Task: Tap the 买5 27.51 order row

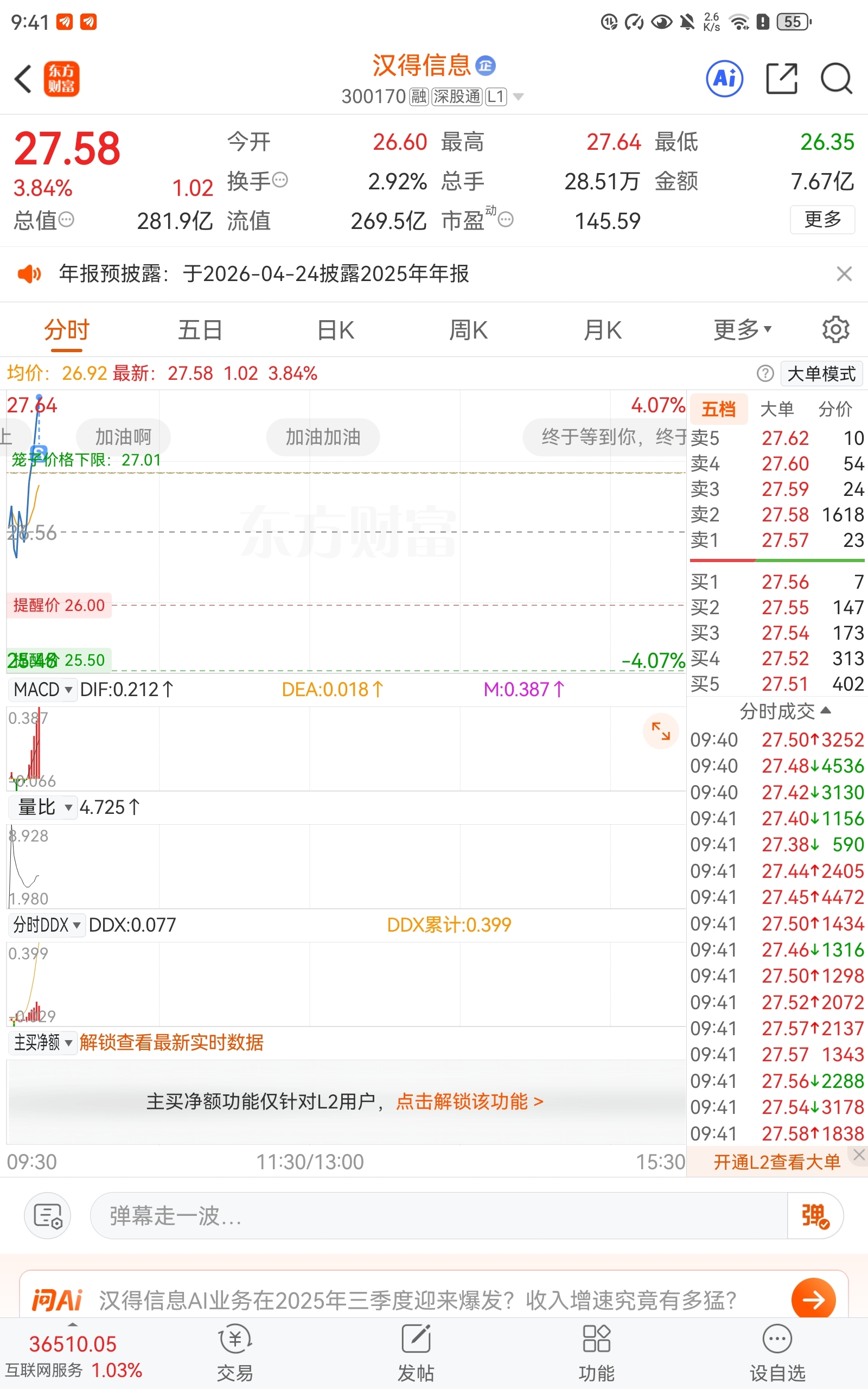Action: click(777, 684)
